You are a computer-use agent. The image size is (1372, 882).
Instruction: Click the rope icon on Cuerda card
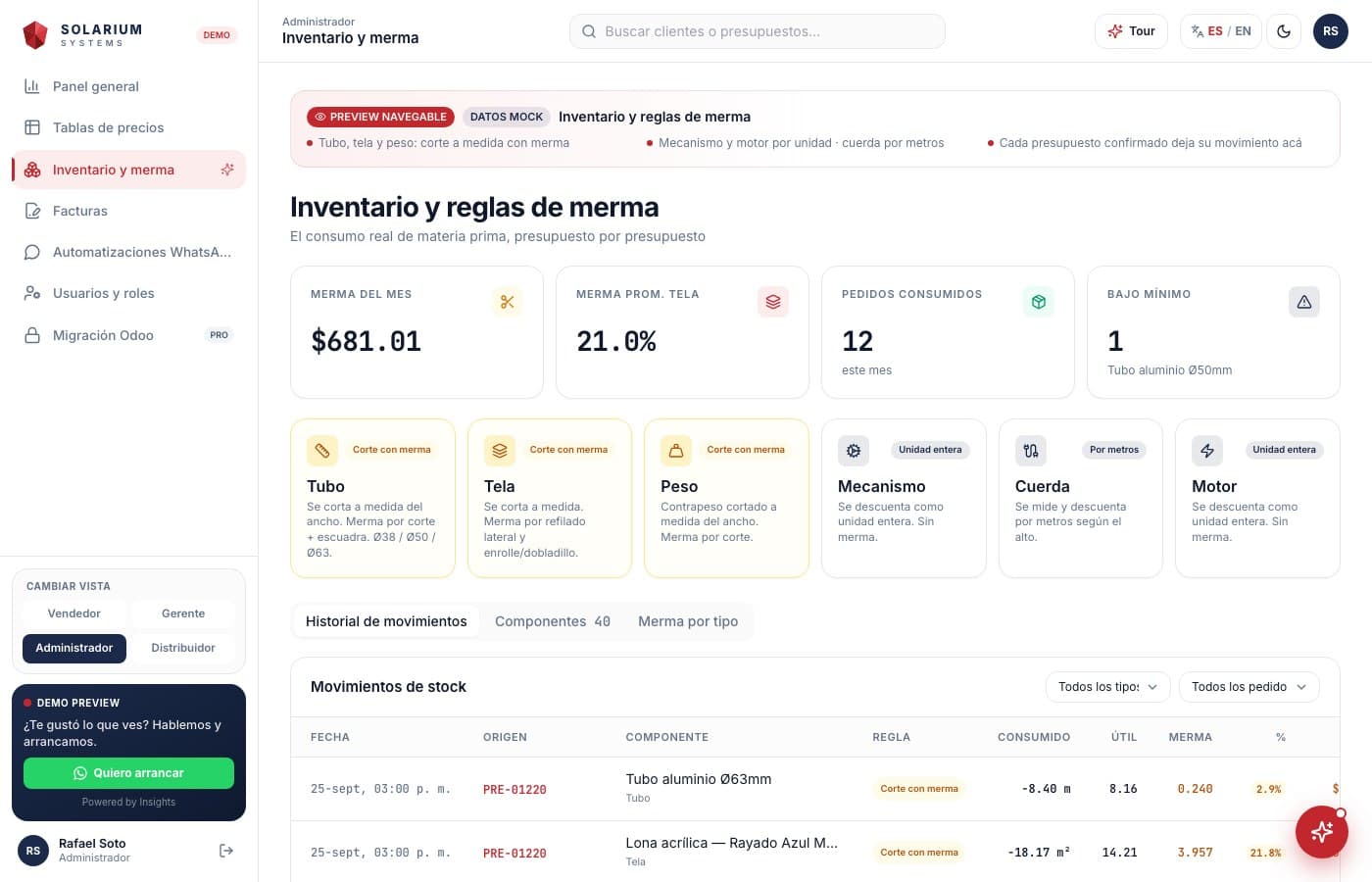point(1031,451)
